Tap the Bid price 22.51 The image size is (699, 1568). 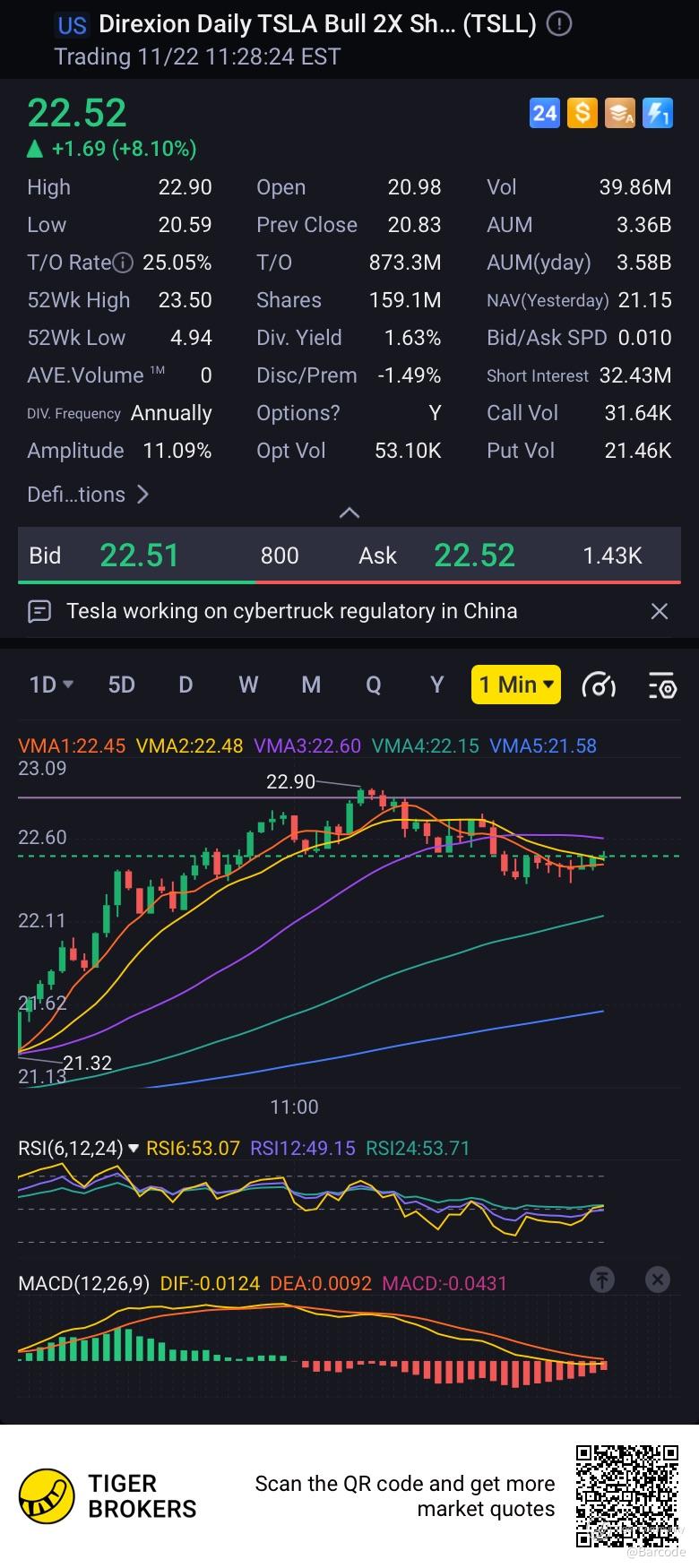coord(139,556)
